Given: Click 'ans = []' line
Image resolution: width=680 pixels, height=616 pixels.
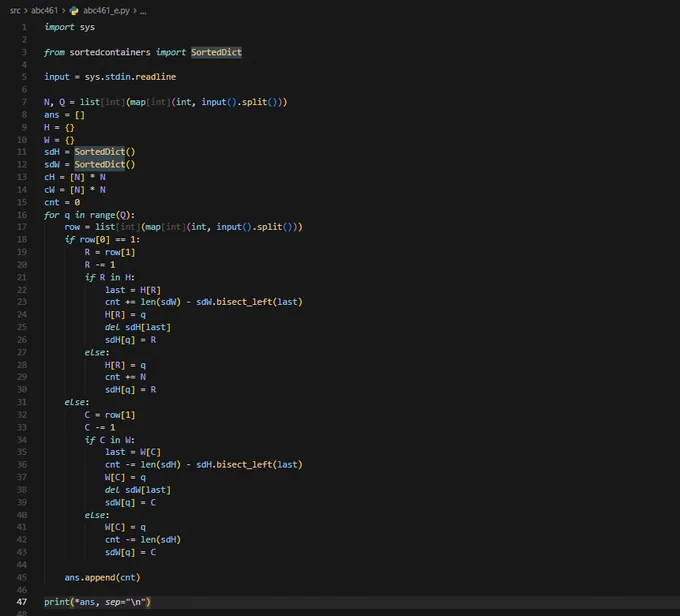Looking at the screenshot, I should [64, 115].
